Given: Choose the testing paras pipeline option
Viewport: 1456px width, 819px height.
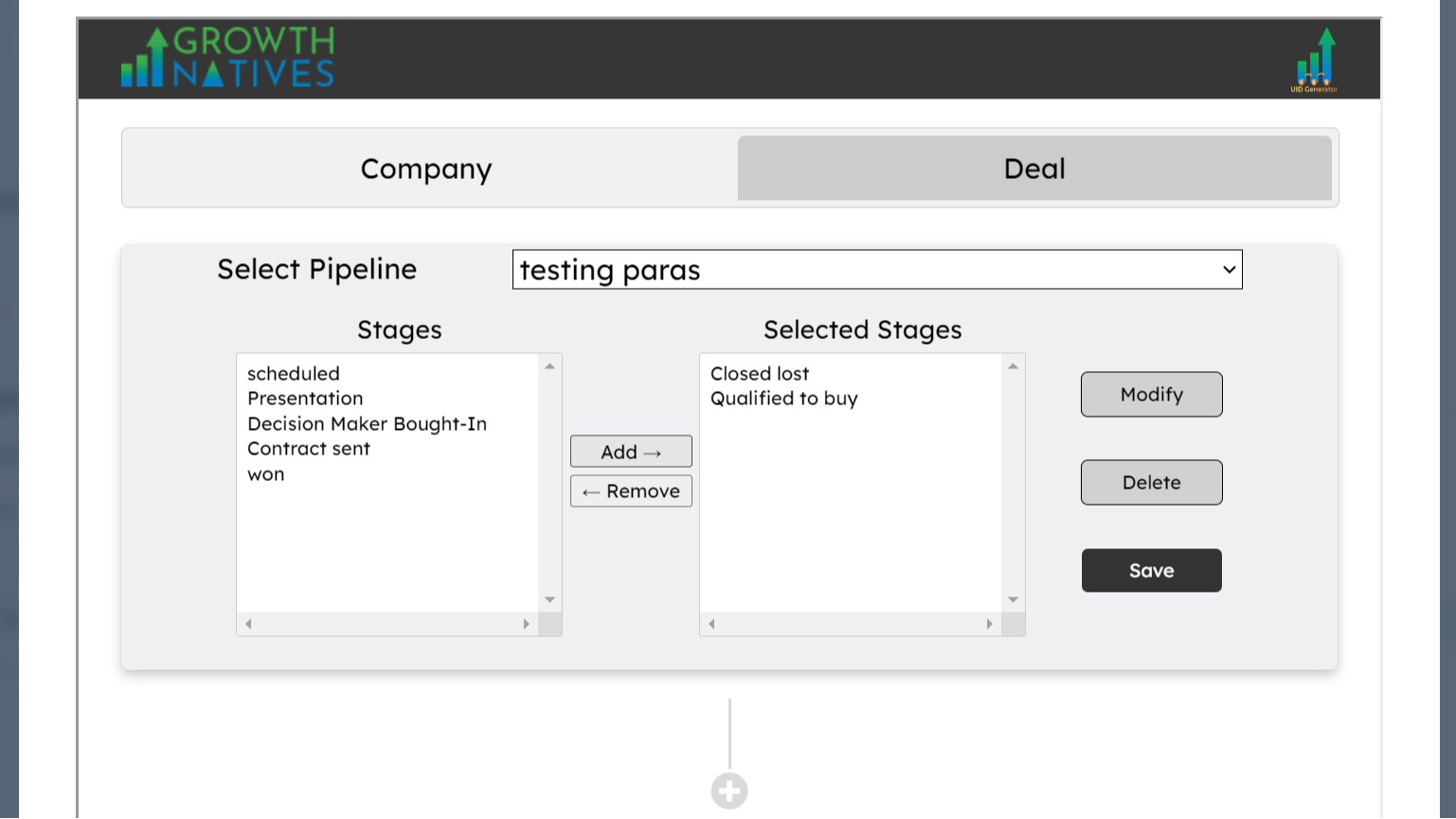Looking at the screenshot, I should (607, 270).
